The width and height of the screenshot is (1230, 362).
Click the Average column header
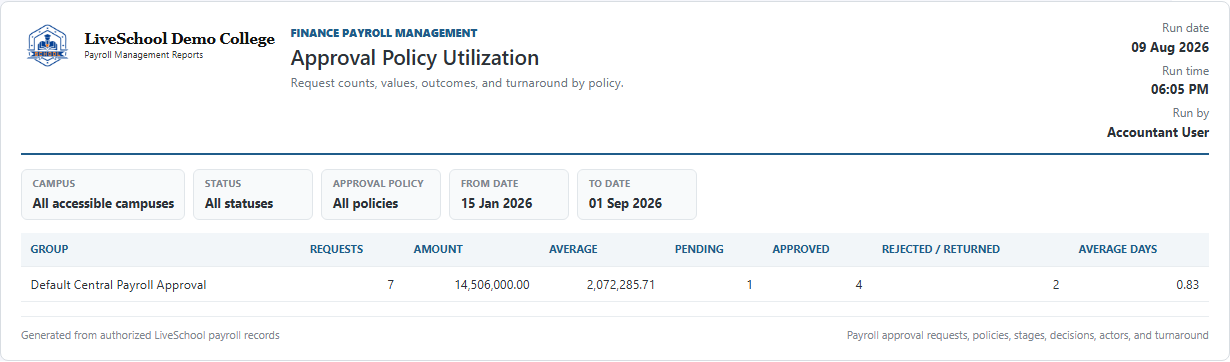[x=573, y=249]
